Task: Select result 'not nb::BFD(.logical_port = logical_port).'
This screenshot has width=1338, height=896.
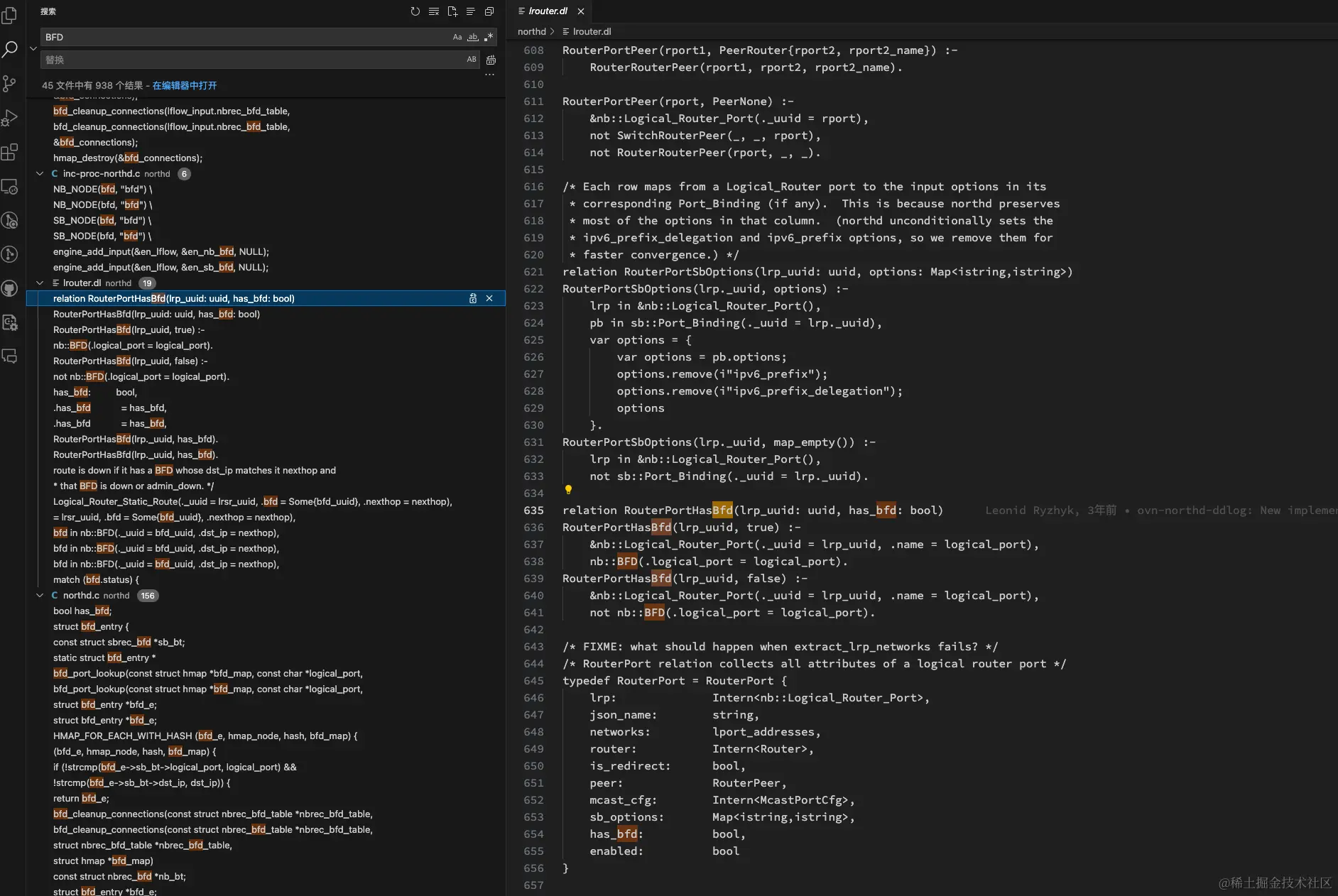Action: pyautogui.click(x=141, y=377)
